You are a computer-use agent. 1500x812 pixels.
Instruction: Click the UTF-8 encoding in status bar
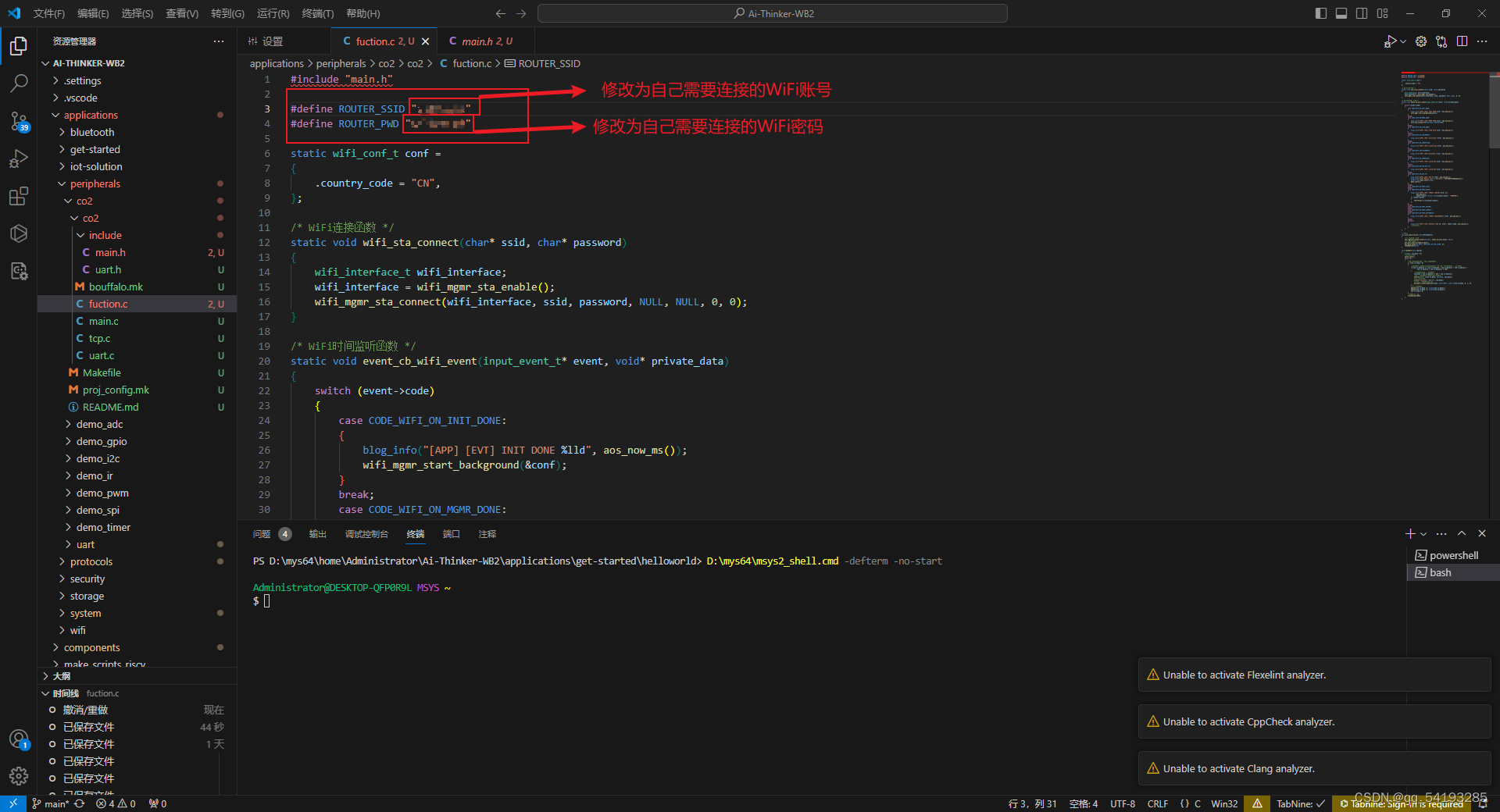coord(1123,803)
